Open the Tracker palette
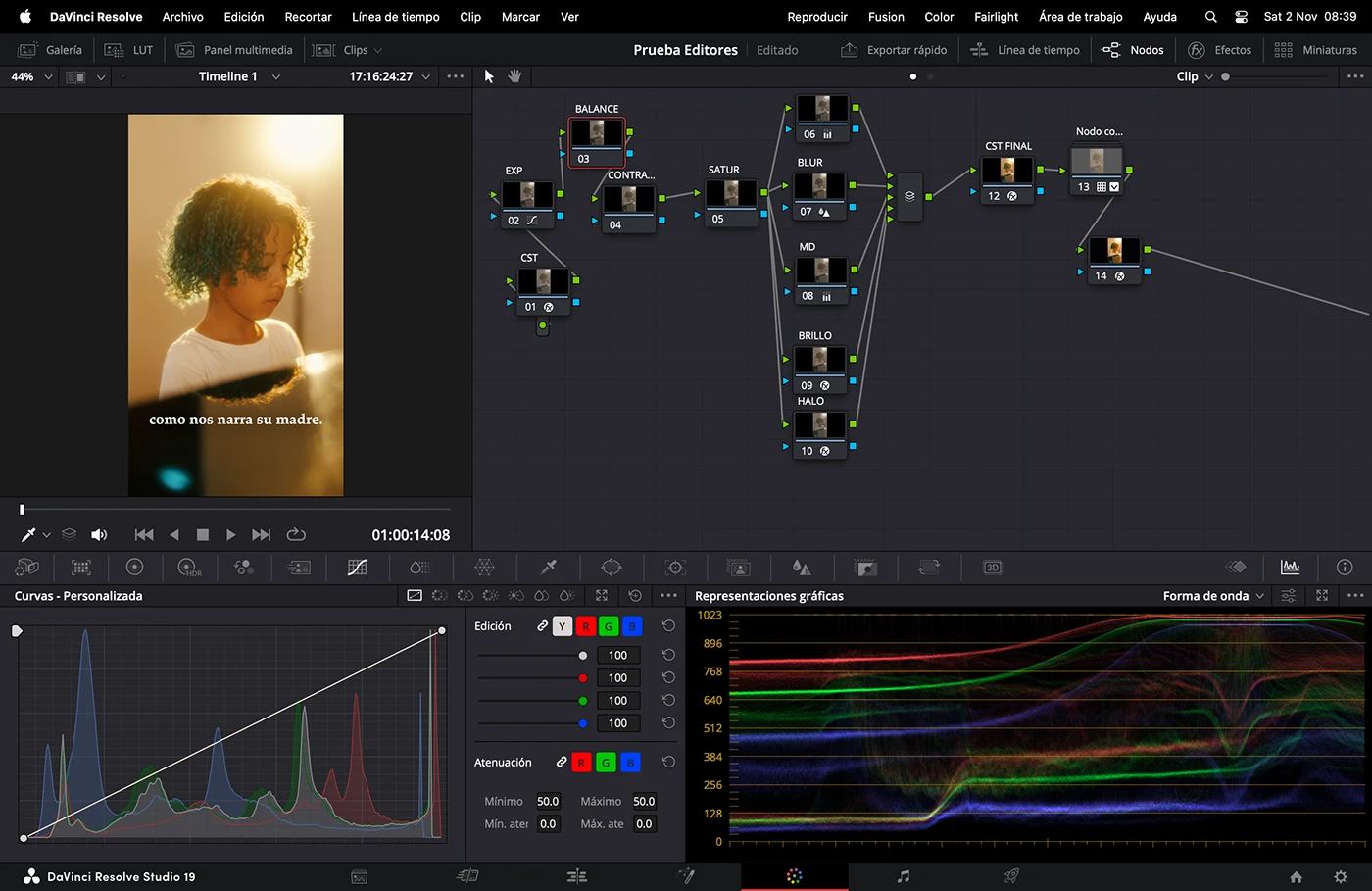 coord(675,568)
